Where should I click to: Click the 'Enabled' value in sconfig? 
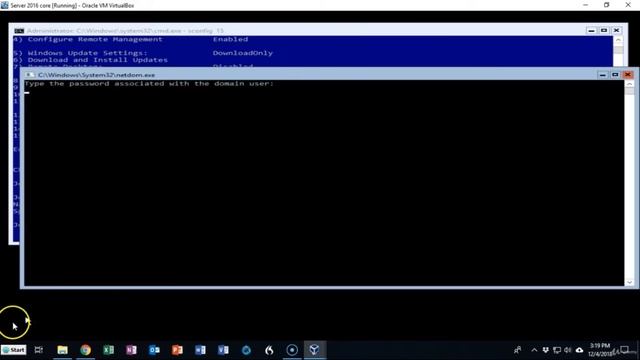(230, 40)
